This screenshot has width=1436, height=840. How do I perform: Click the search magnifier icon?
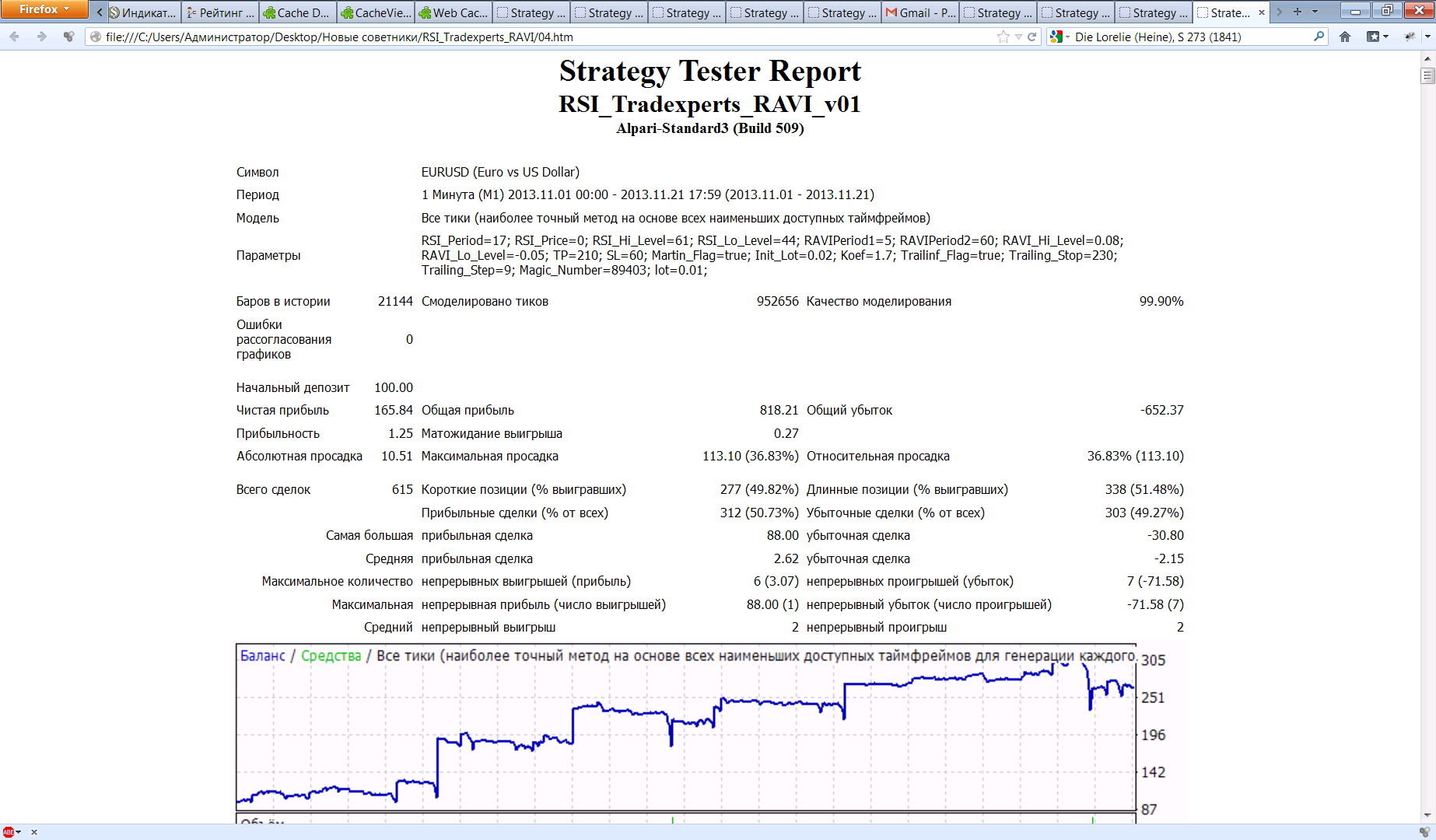[x=1319, y=37]
